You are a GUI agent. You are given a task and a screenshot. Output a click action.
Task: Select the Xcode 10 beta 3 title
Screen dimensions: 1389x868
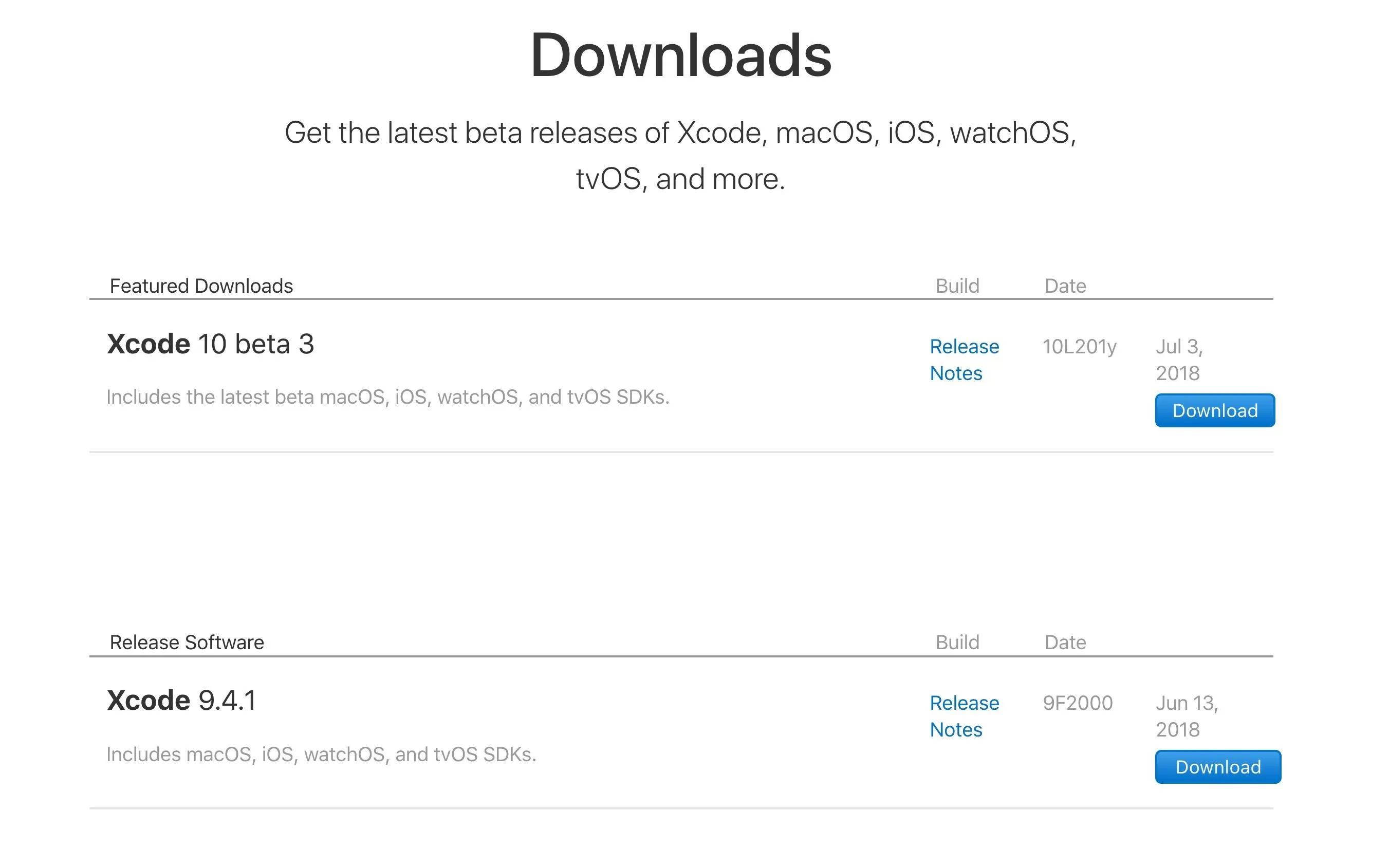click(211, 344)
